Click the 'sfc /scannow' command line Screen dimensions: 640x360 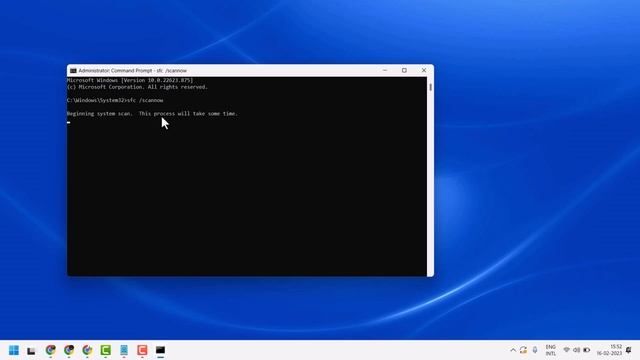click(x=115, y=100)
